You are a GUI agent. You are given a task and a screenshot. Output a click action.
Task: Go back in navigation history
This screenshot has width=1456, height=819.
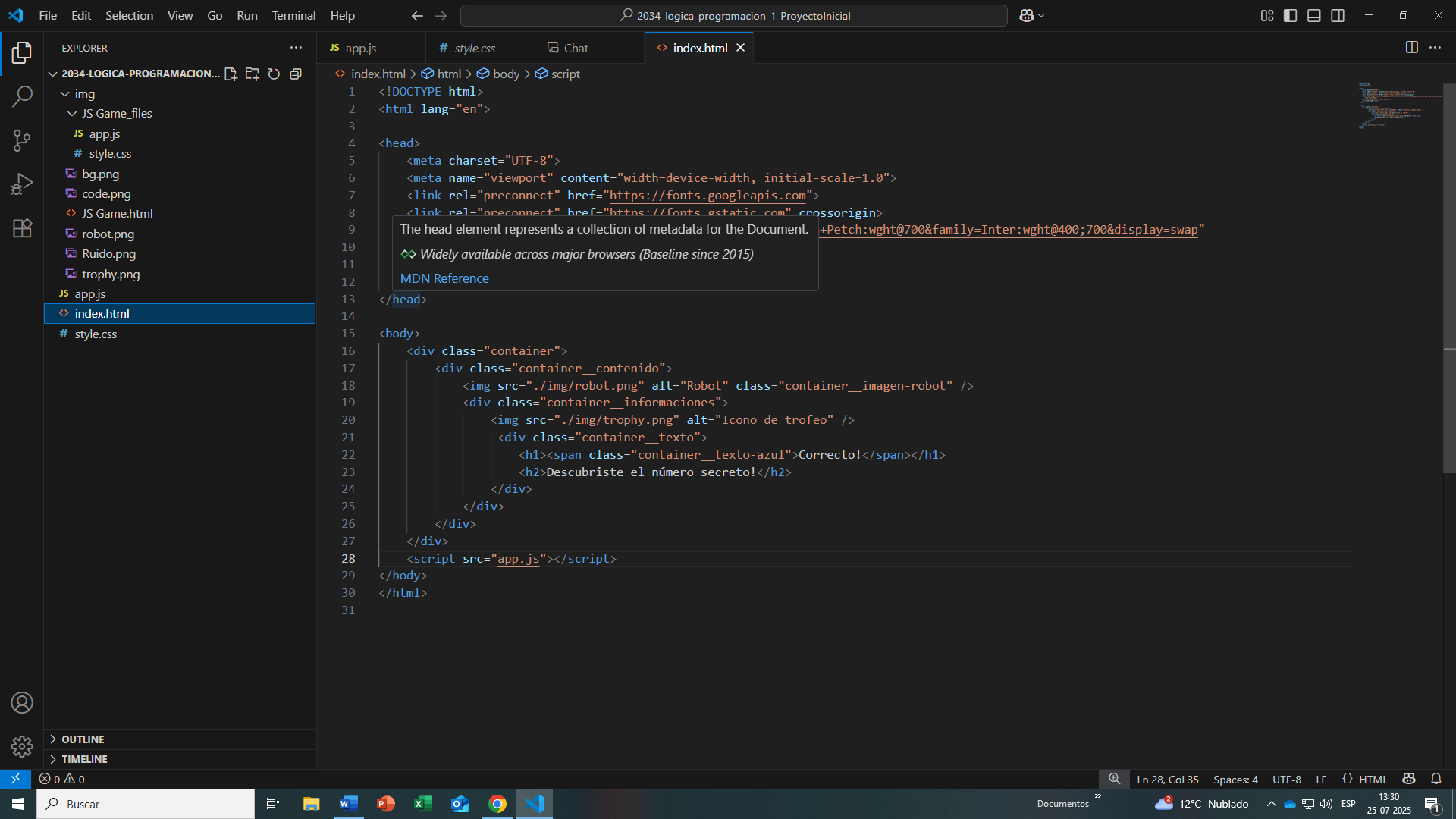[417, 15]
